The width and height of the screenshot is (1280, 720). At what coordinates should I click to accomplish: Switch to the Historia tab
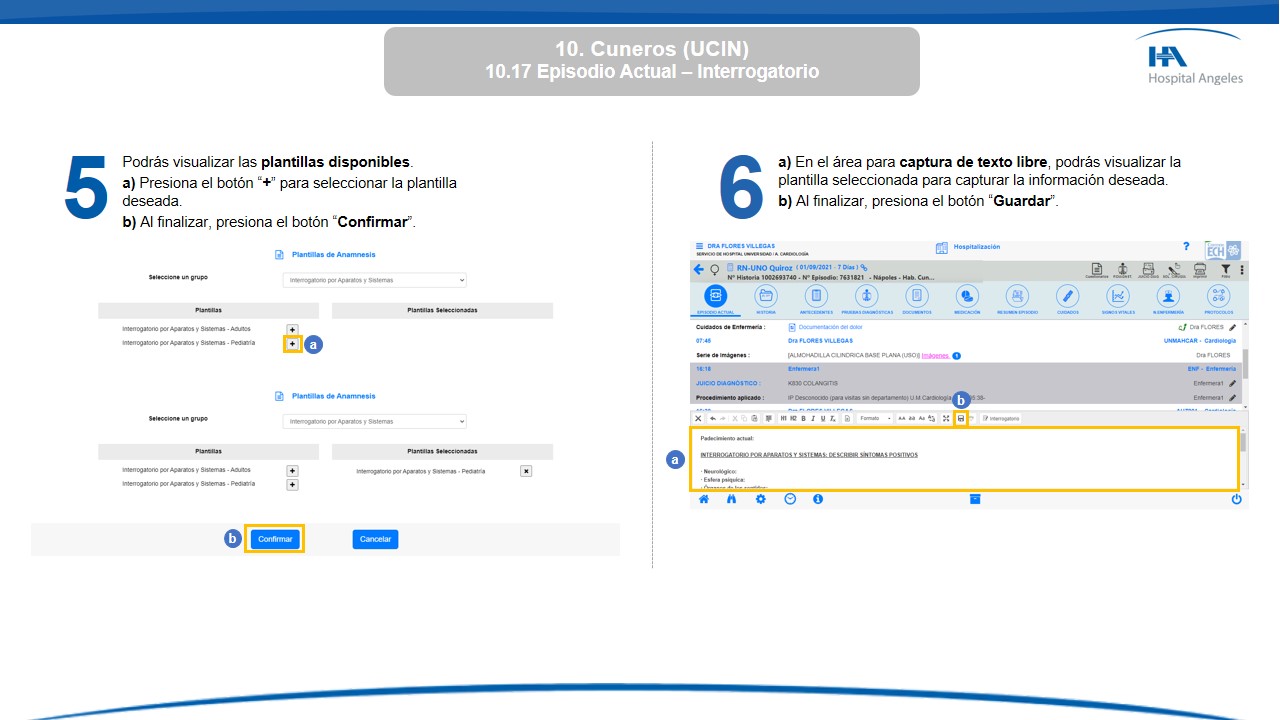[766, 296]
